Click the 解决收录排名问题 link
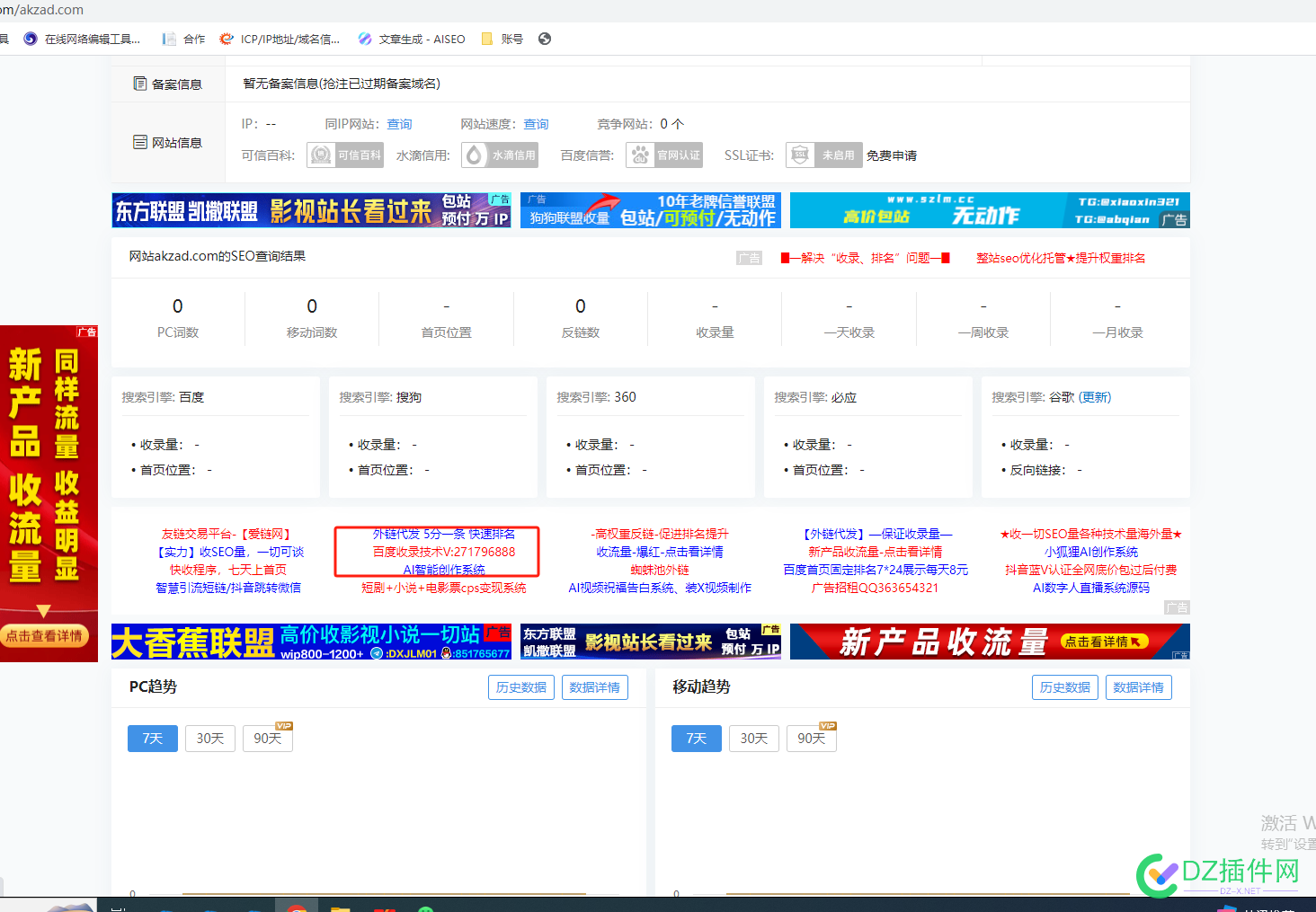1316x912 pixels. pyautogui.click(x=866, y=258)
